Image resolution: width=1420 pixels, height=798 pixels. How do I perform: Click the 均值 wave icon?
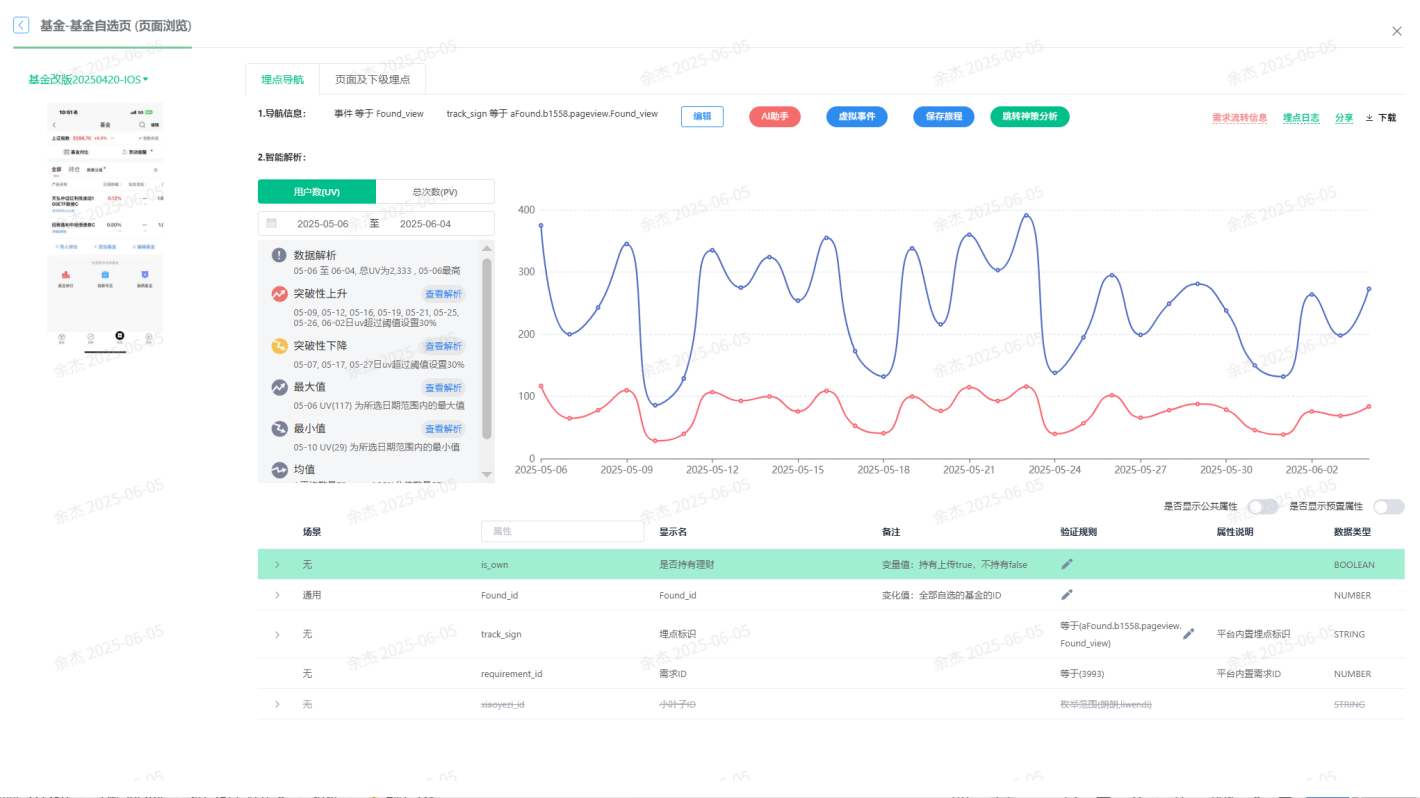click(x=279, y=469)
